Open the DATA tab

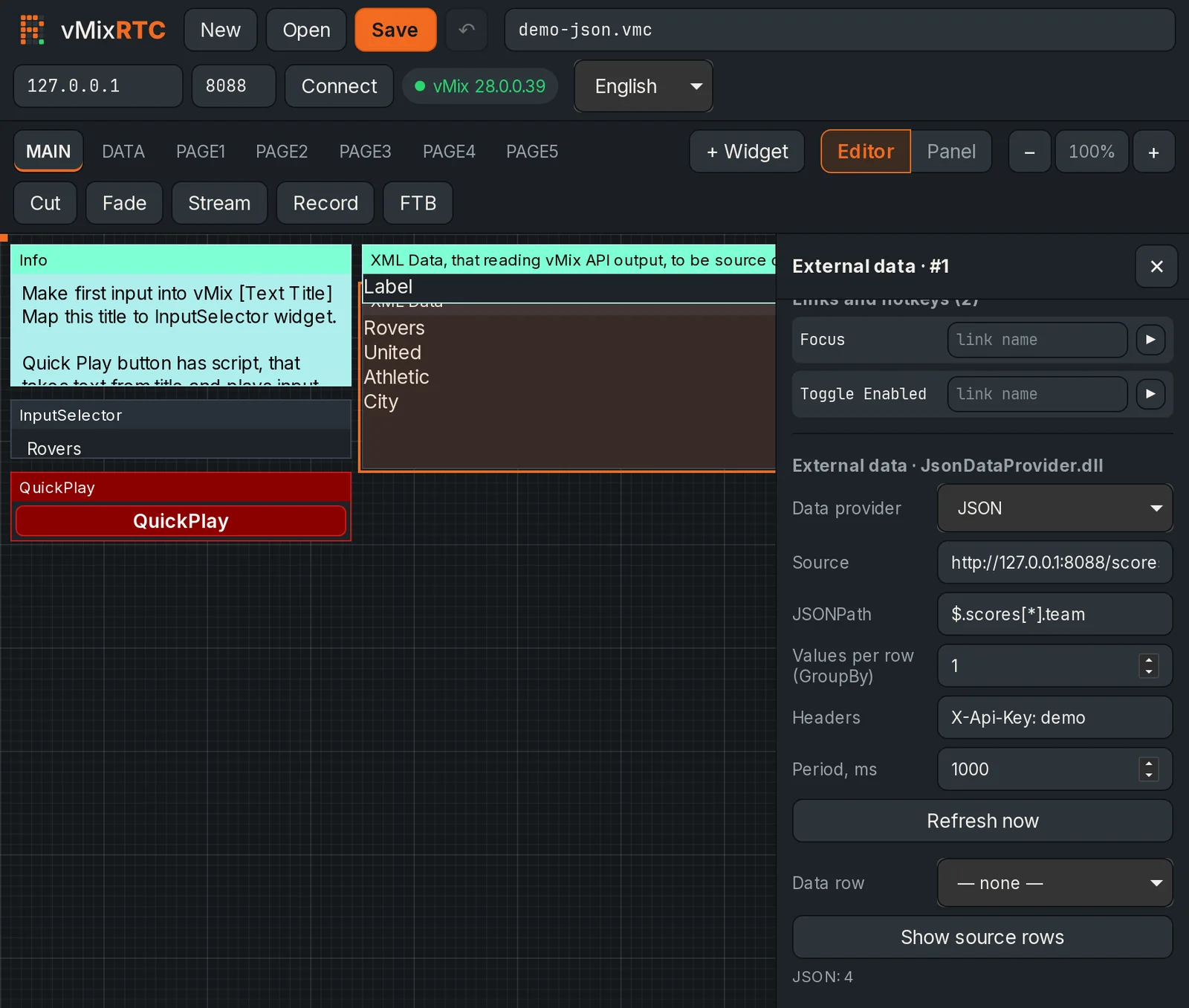pos(123,152)
